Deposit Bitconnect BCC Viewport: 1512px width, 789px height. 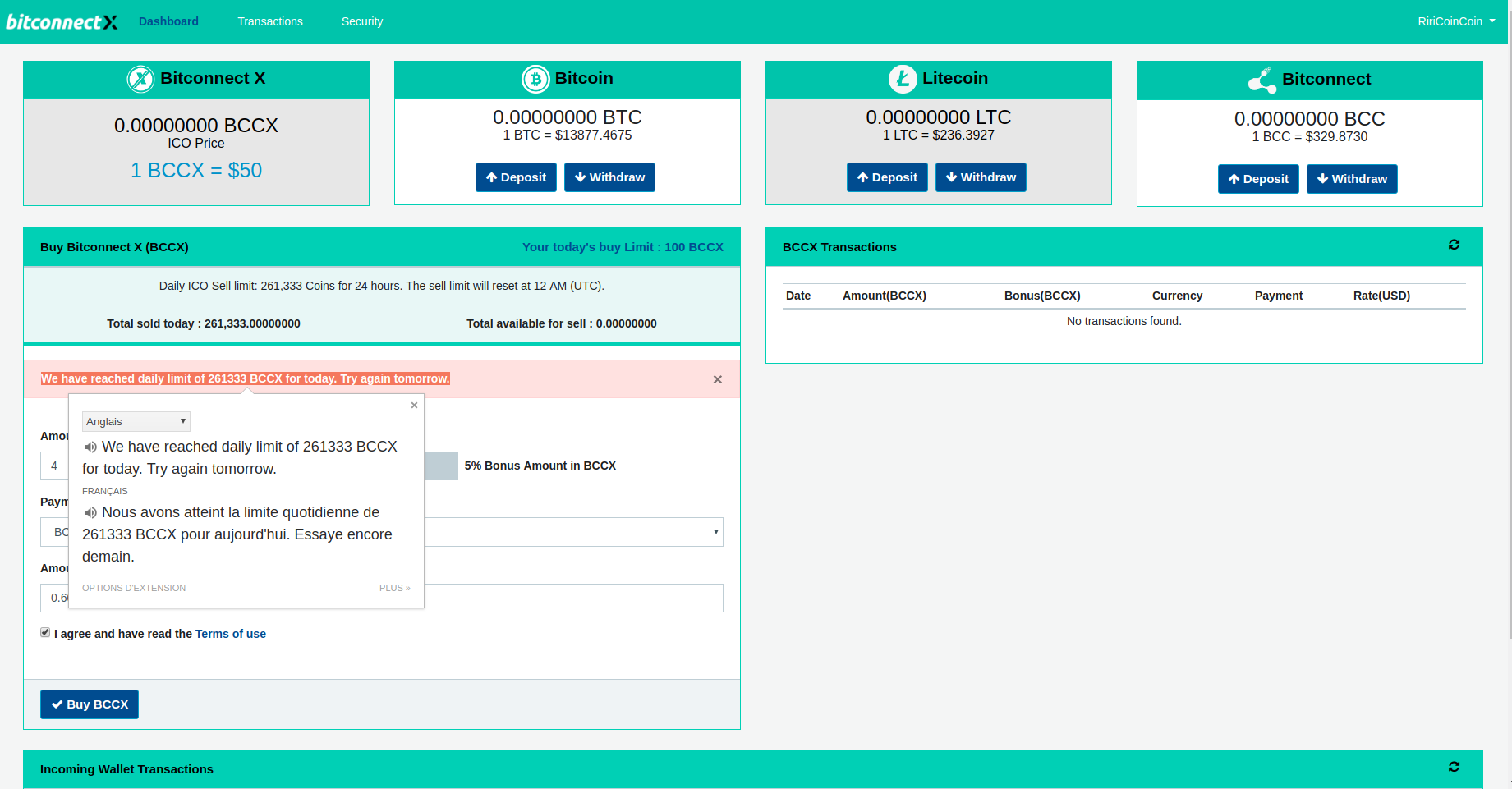point(1258,179)
